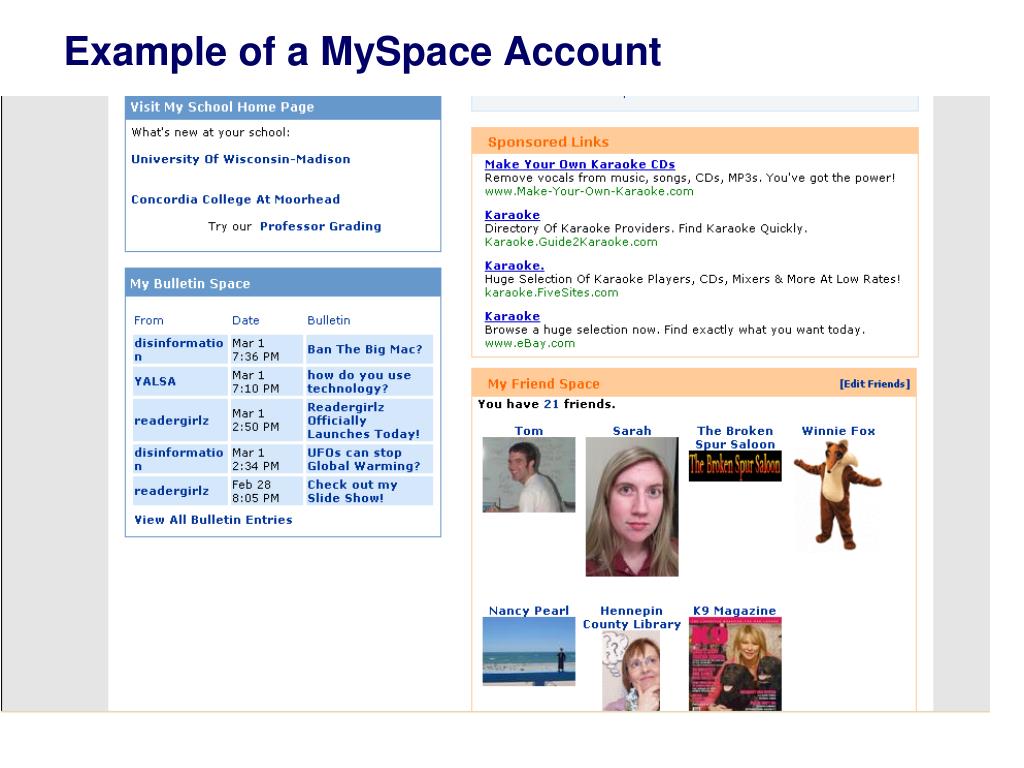Open Concordia College At Moorhead link
Viewport: 1024px width, 768px height.
(x=235, y=200)
